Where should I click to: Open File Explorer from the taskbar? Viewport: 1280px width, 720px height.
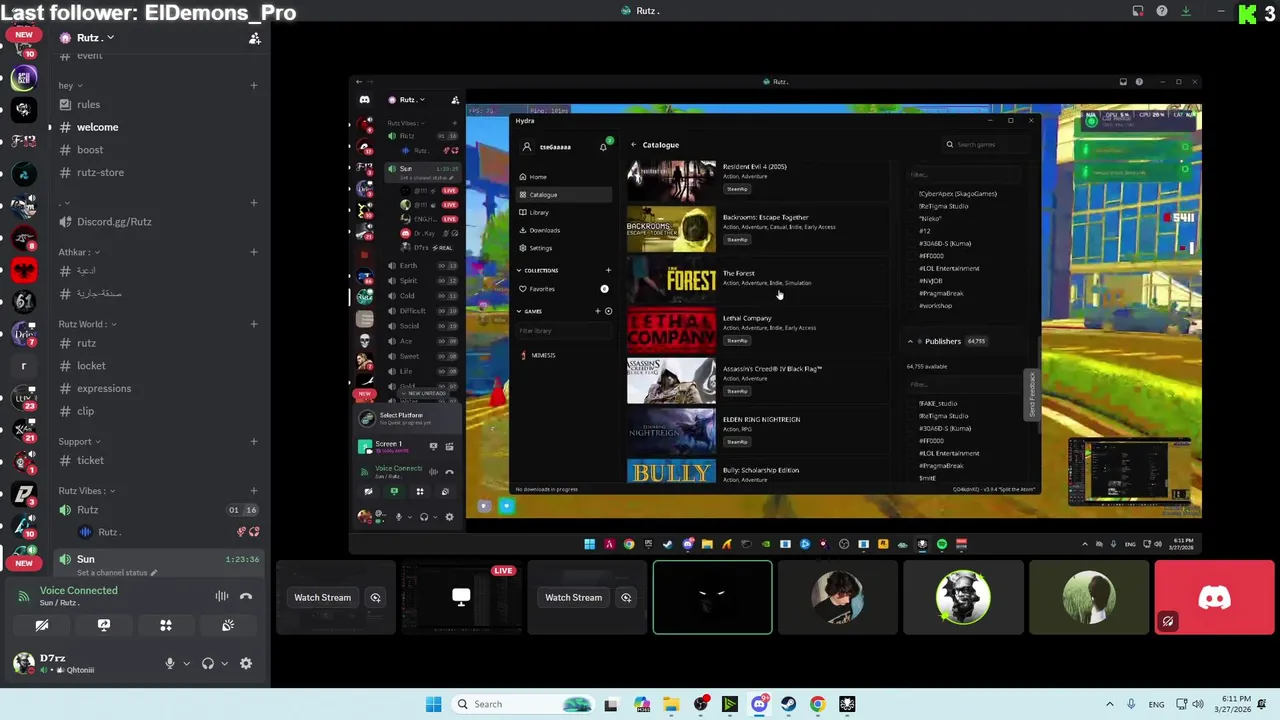[671, 704]
